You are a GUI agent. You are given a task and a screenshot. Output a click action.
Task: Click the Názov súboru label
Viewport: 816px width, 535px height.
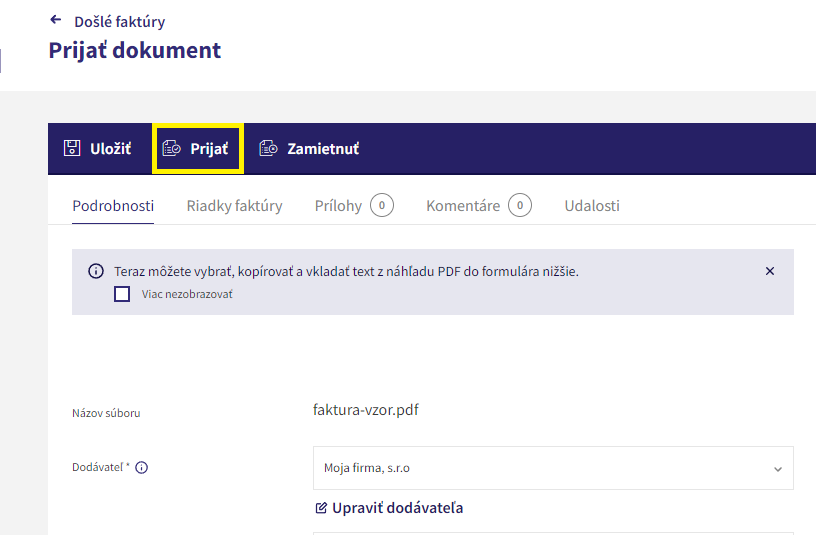coord(106,413)
